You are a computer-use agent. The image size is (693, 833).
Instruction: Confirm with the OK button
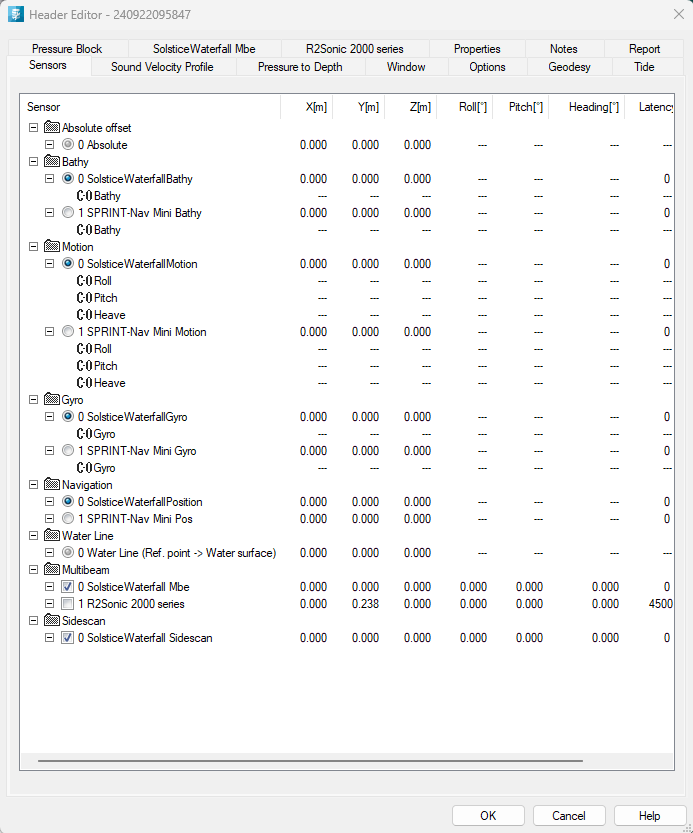[488, 815]
